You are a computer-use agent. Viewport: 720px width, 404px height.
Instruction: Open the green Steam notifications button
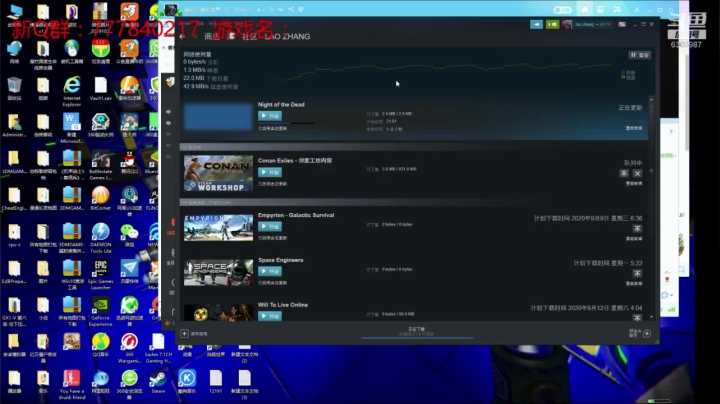tap(552, 24)
